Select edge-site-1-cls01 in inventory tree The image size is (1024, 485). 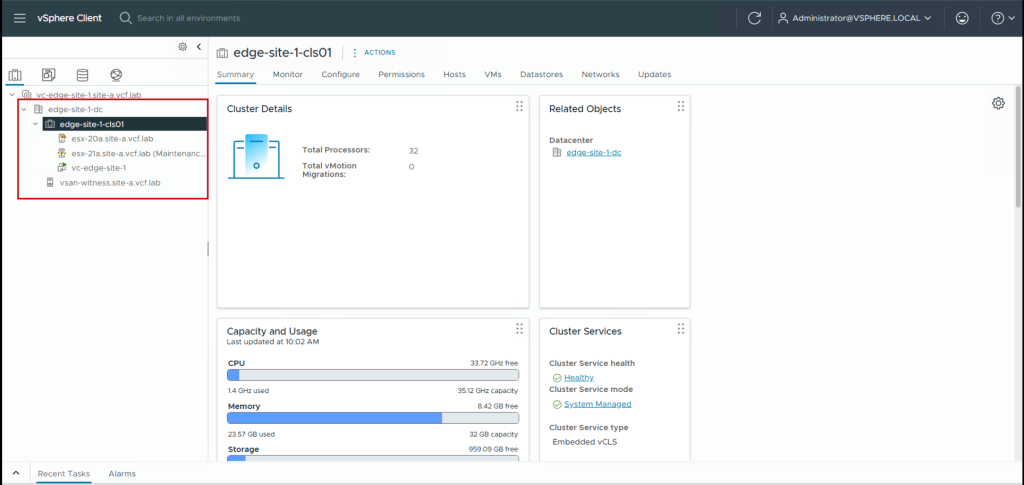click(x=125, y=123)
